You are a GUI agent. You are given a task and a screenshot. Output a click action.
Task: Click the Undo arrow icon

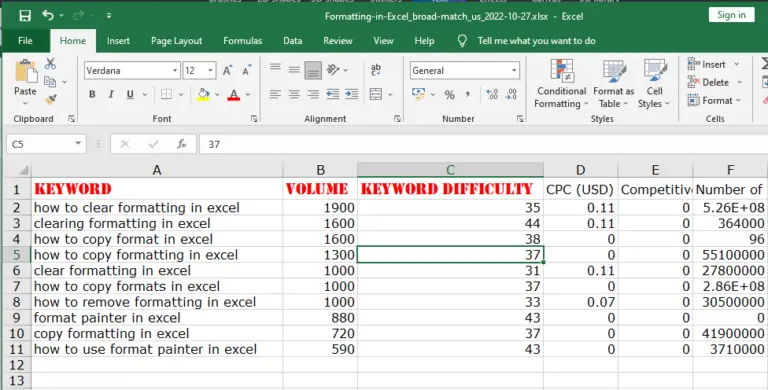48,15
